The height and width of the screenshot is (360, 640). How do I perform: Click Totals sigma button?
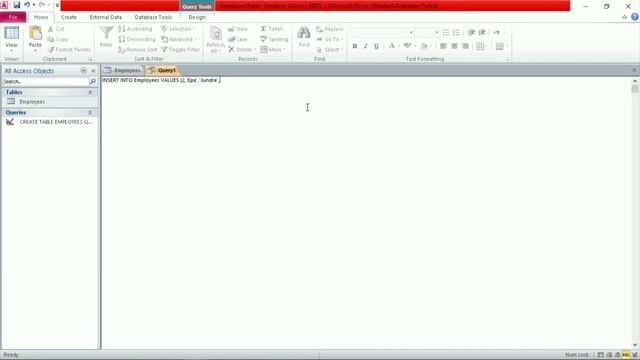click(x=272, y=29)
